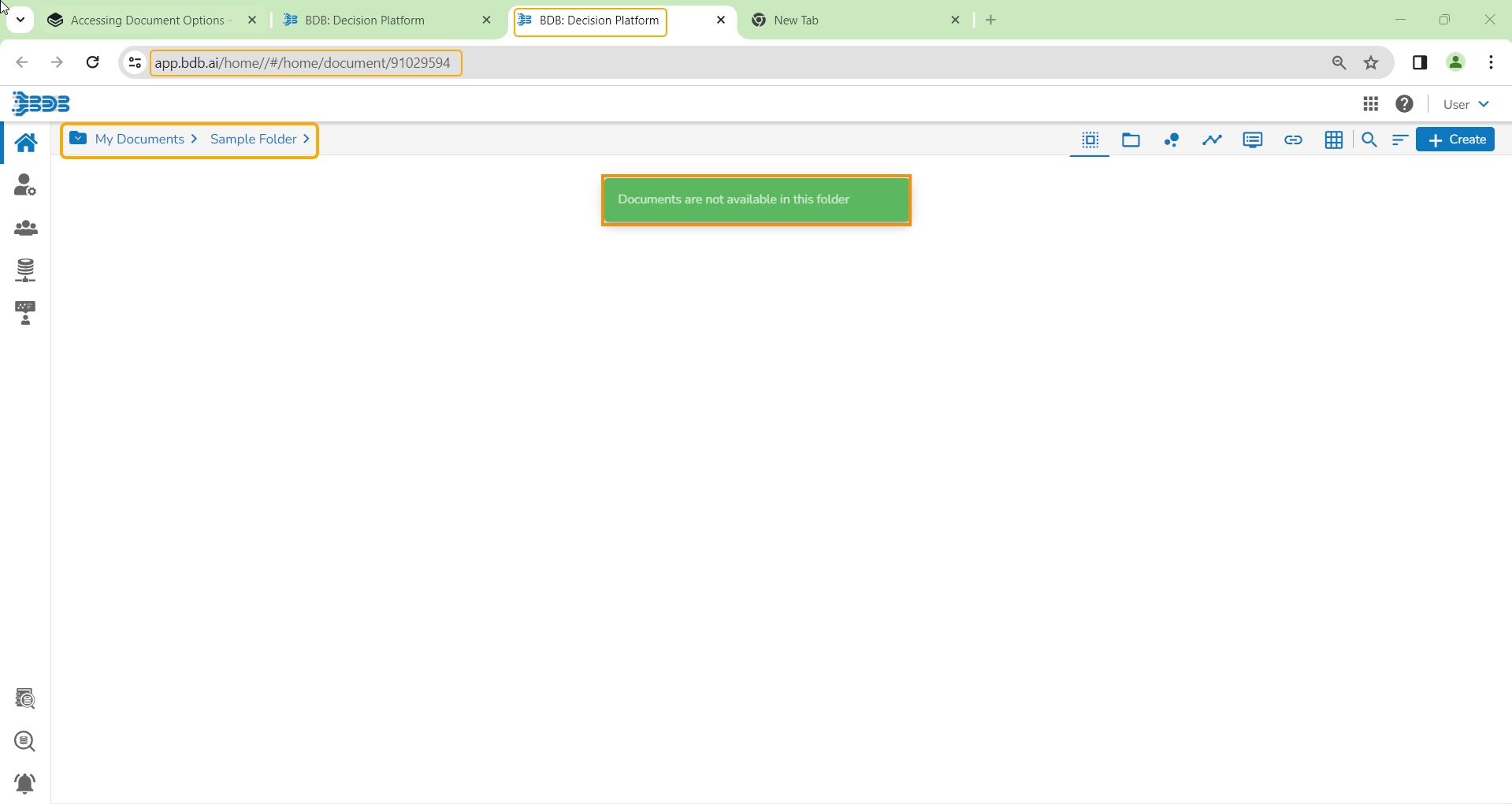Click the magnifier query sidebar icon
This screenshot has height=804, width=1512.
click(25, 742)
